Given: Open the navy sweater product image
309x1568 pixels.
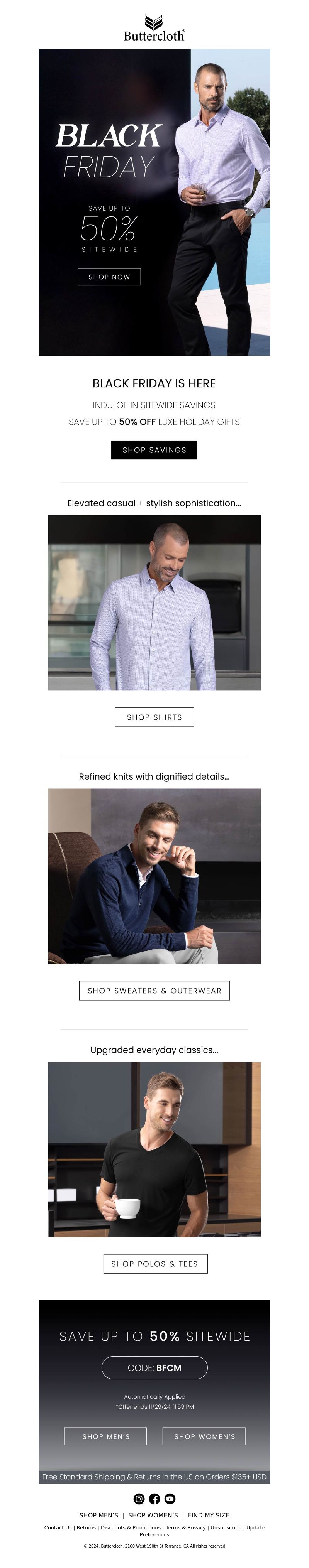Looking at the screenshot, I should [154, 876].
